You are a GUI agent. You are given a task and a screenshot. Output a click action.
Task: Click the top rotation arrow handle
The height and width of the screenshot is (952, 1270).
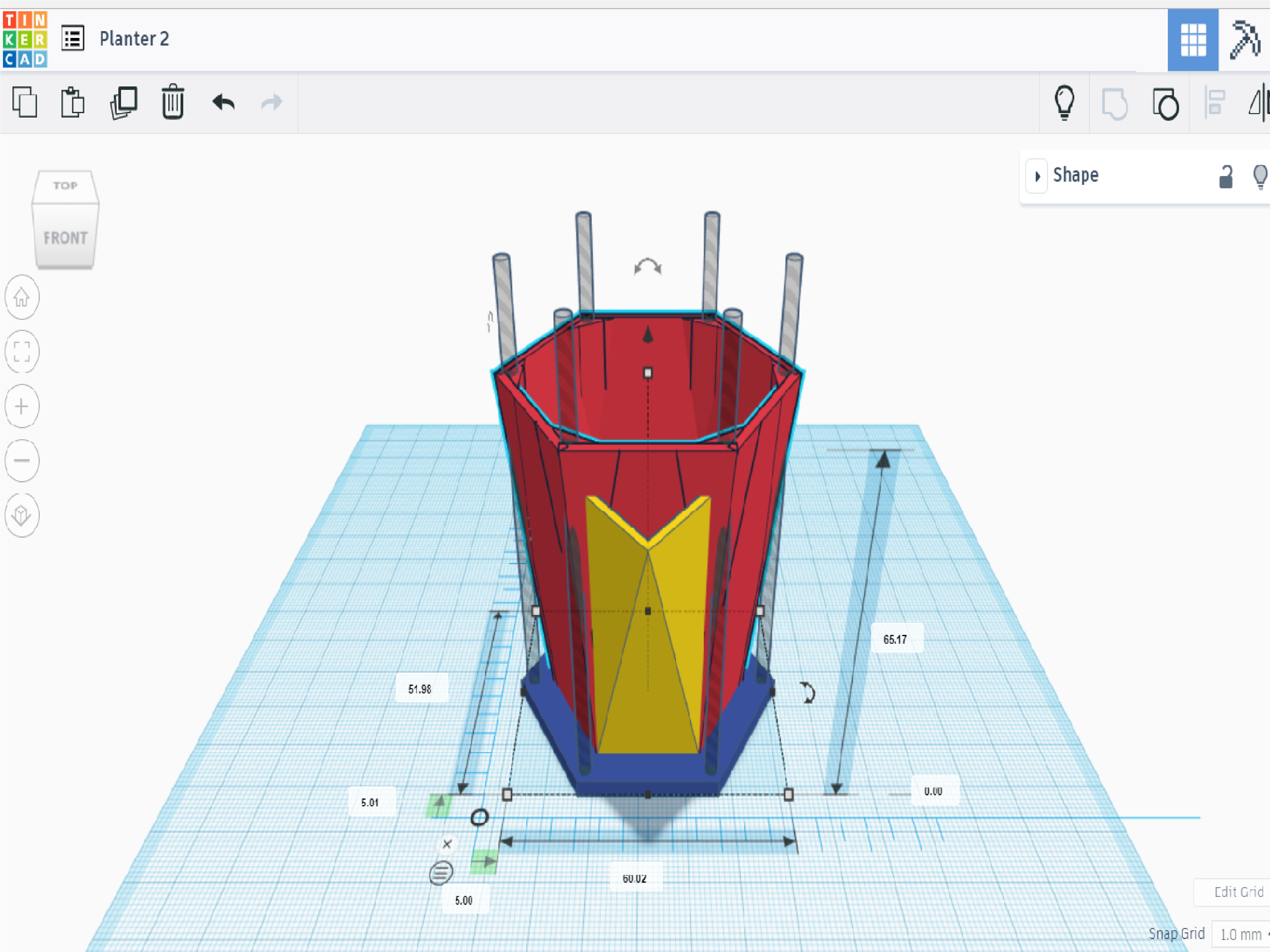pyautogui.click(x=648, y=267)
